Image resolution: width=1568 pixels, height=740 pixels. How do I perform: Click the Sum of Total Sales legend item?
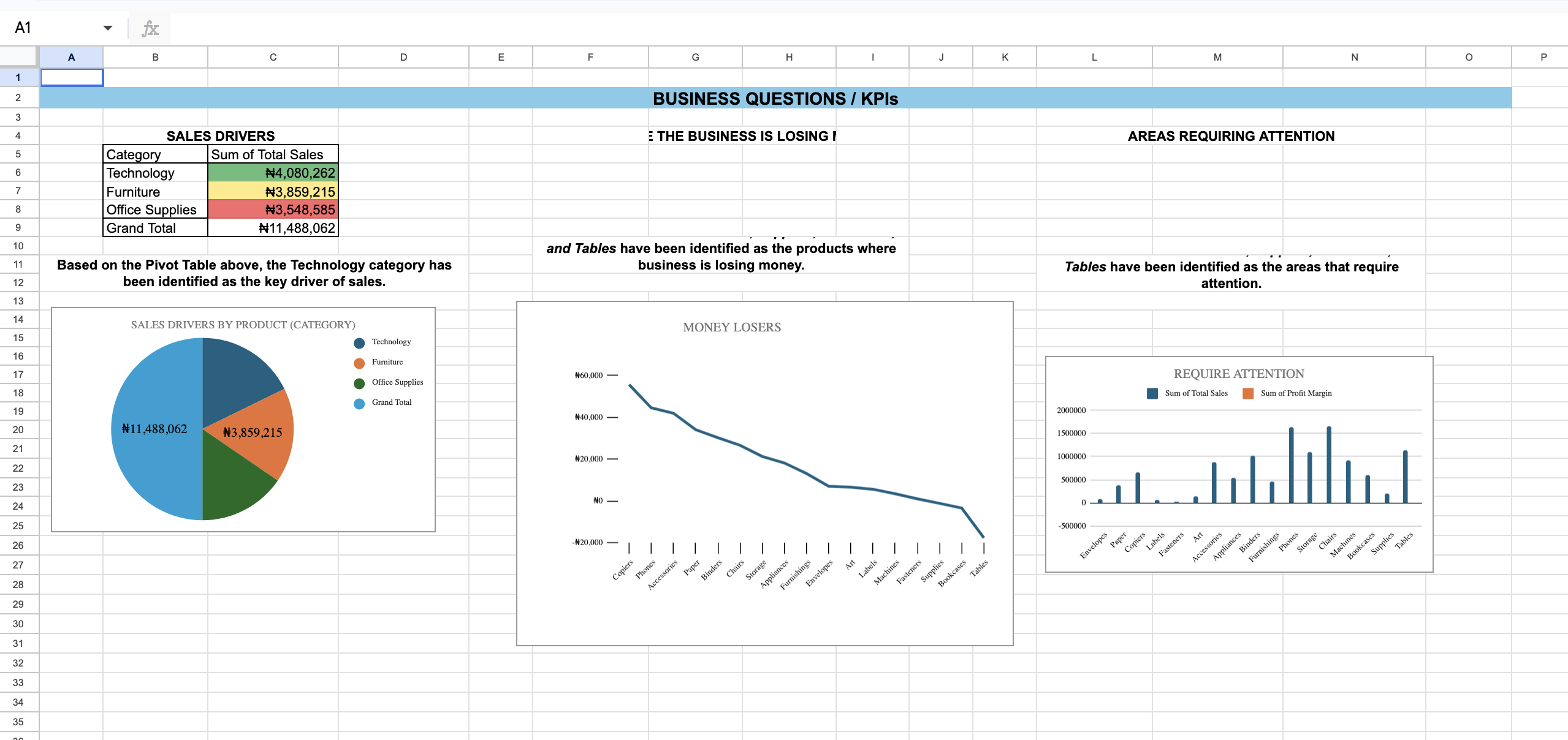pos(1187,393)
